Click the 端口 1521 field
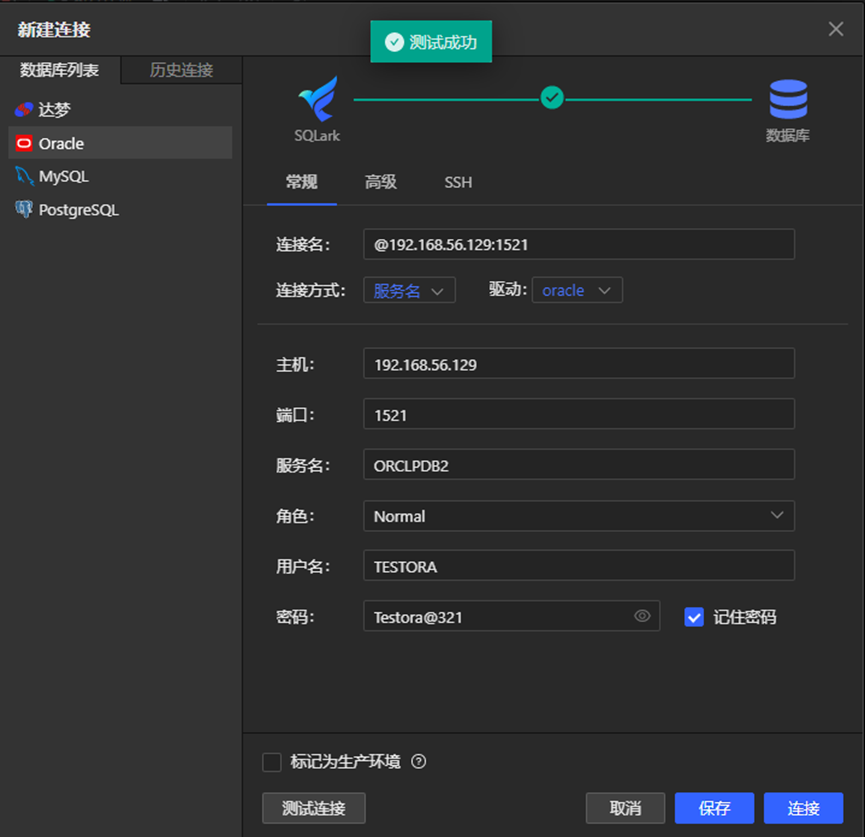The height and width of the screenshot is (837, 865). pyautogui.click(x=579, y=414)
